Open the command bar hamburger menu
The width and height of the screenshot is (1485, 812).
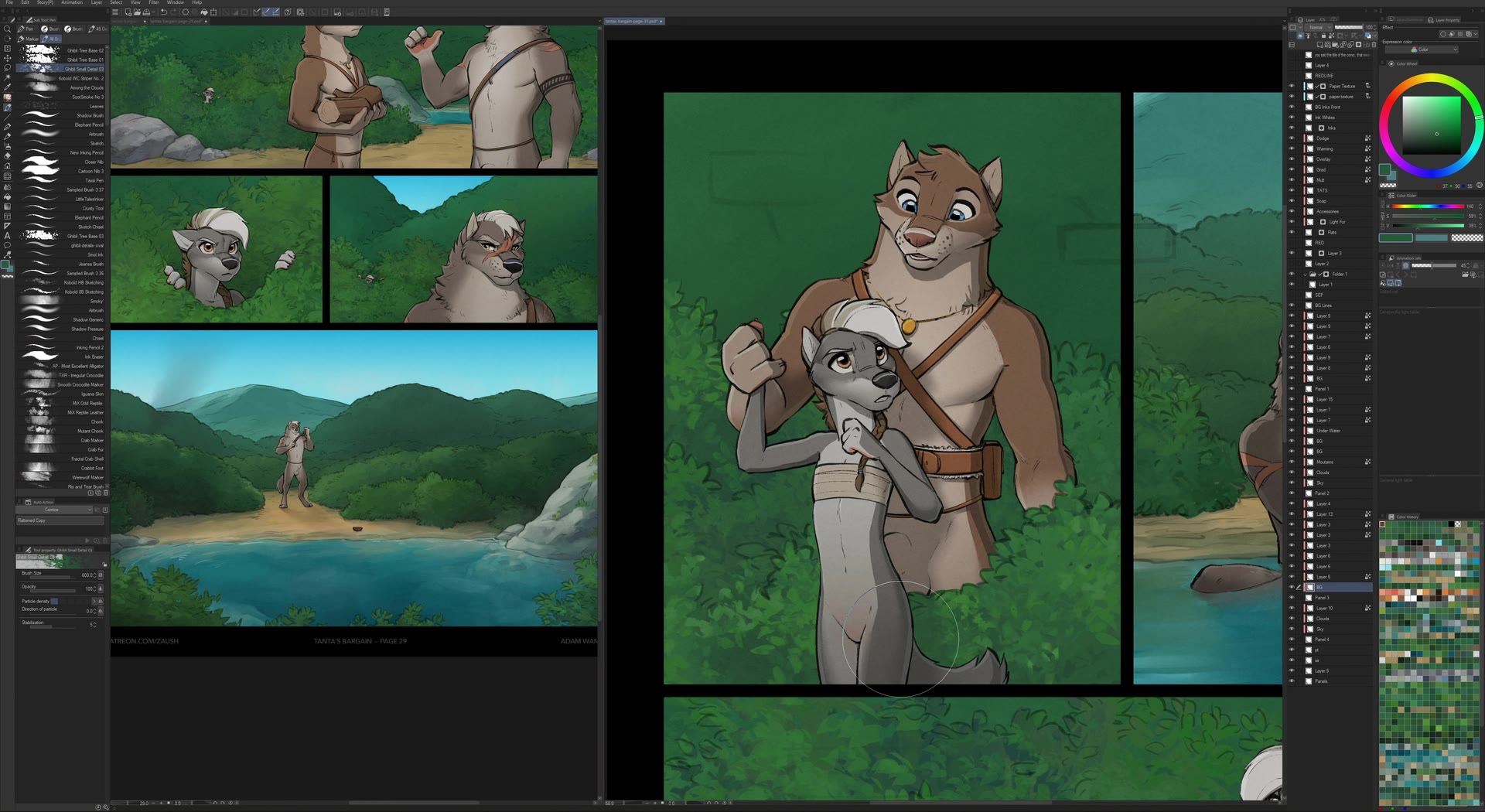pos(115,12)
